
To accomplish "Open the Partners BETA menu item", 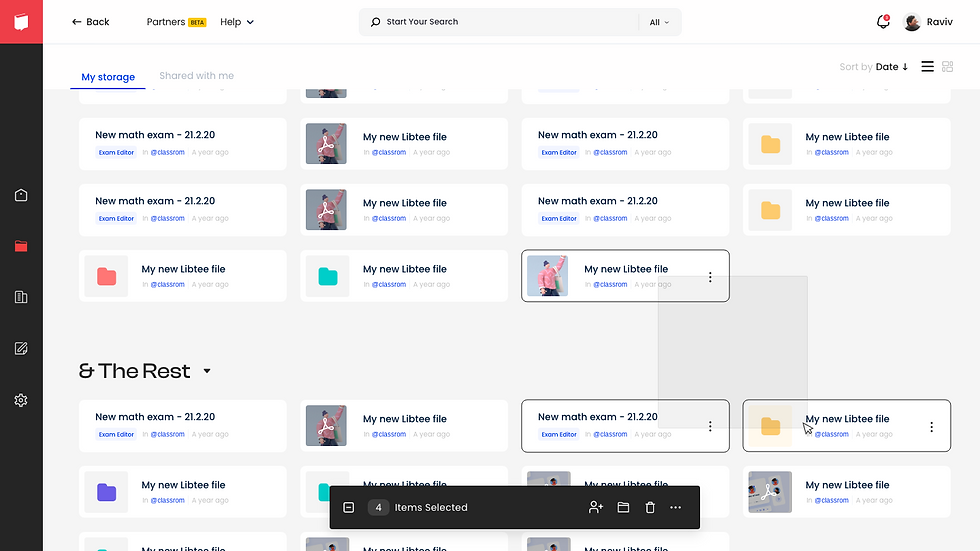I will coord(176,22).
